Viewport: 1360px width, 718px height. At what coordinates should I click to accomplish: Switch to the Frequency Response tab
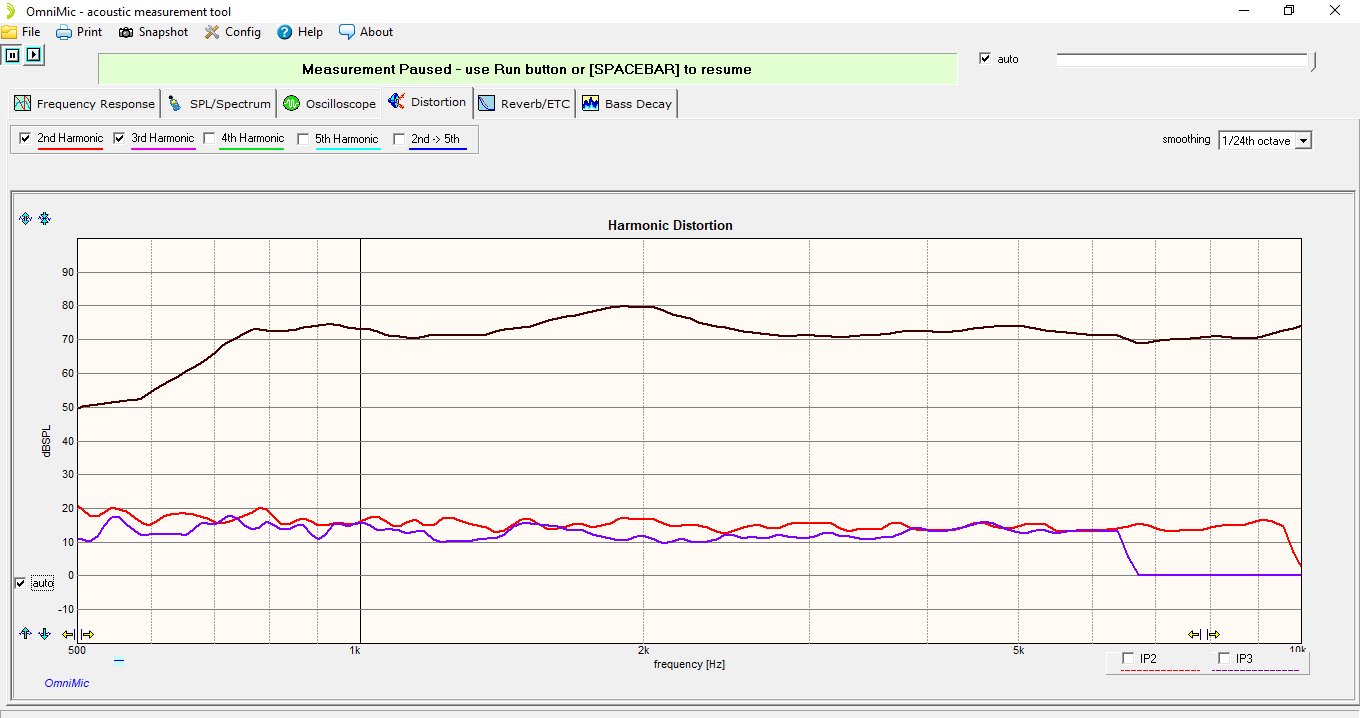point(85,103)
